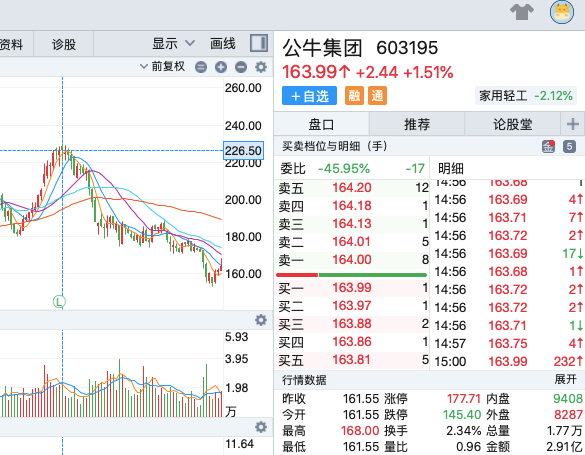Screen dimensions: 585x455
Task: Select 买三 price 163.88
Action: (x=352, y=324)
